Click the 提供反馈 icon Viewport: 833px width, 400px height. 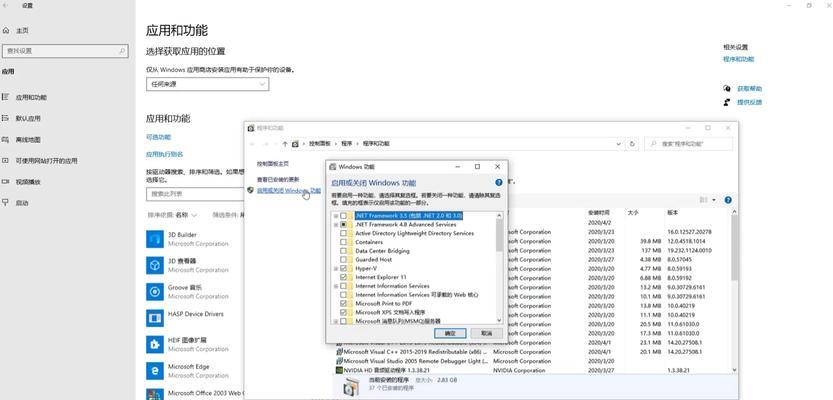tap(727, 102)
